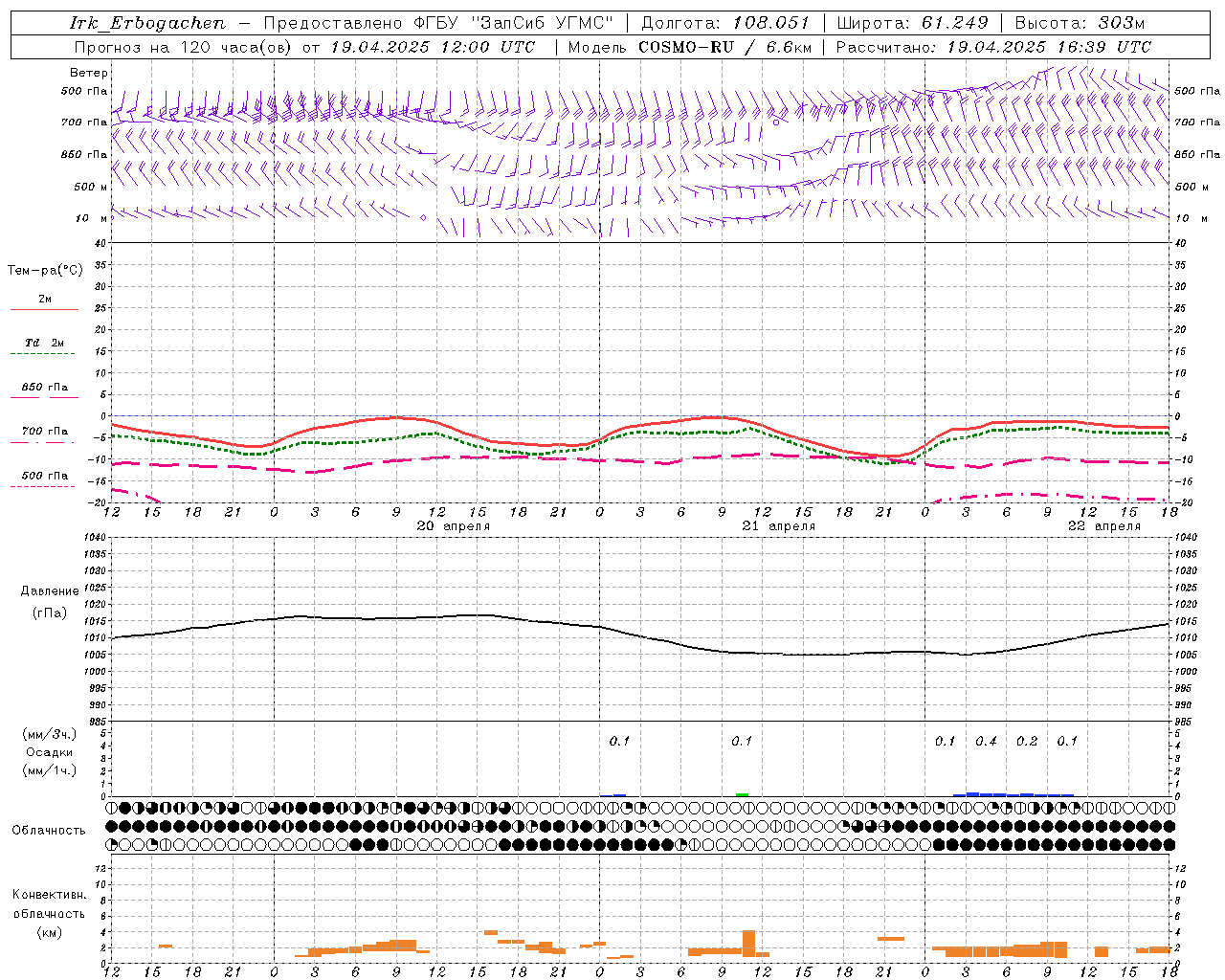Click the (мм/1ч.) precipitation unit label

pyautogui.click(x=50, y=770)
